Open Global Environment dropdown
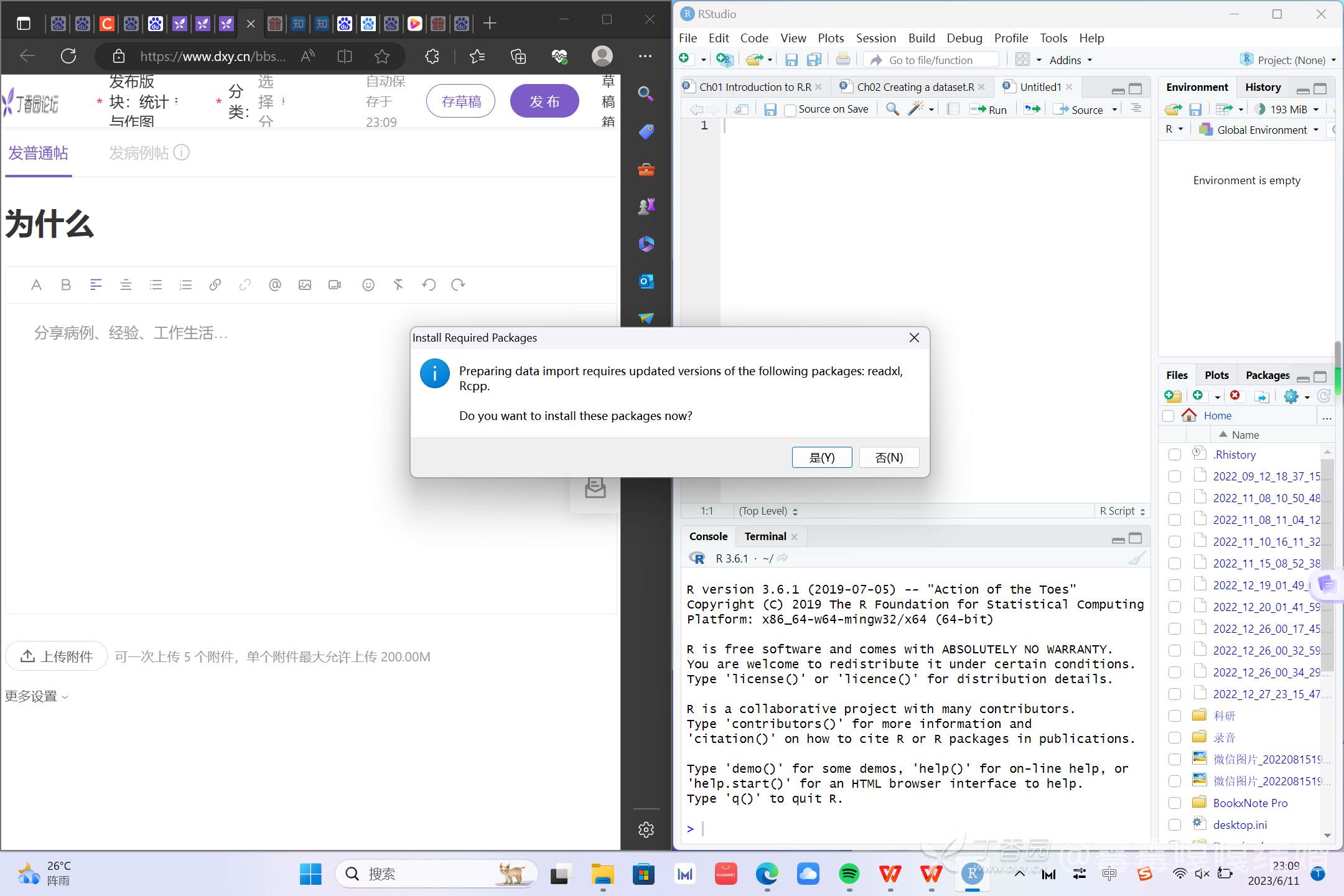The height and width of the screenshot is (896, 1344). [x=1259, y=130]
